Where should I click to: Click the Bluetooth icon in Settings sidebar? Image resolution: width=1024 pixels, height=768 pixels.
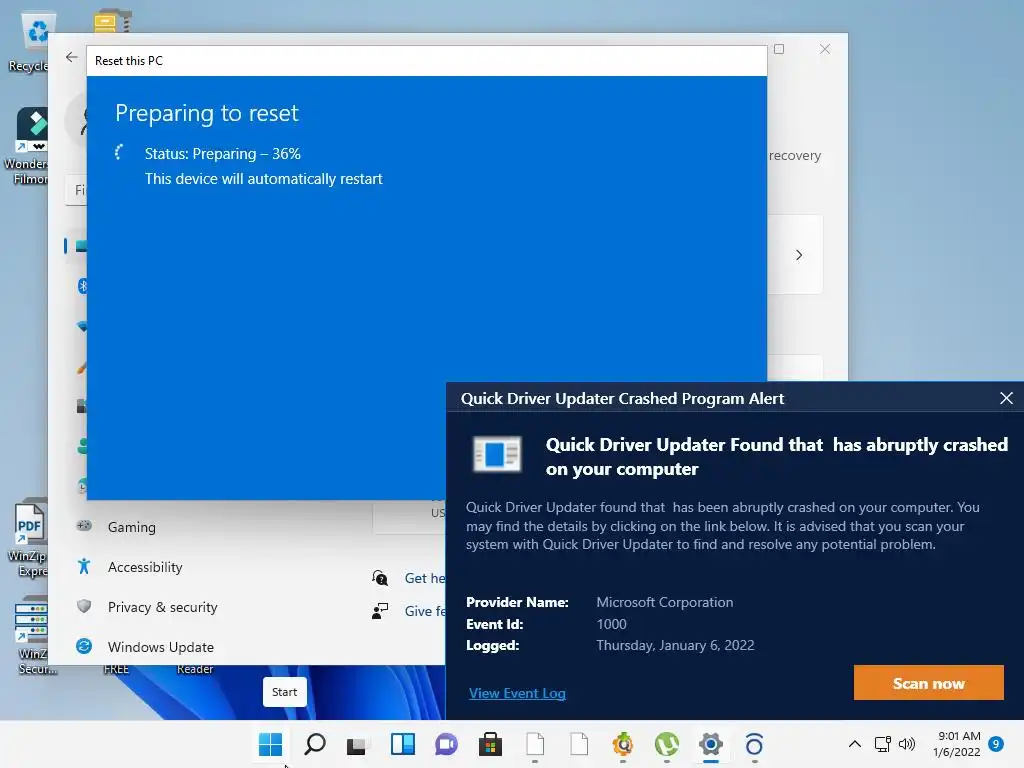82,285
